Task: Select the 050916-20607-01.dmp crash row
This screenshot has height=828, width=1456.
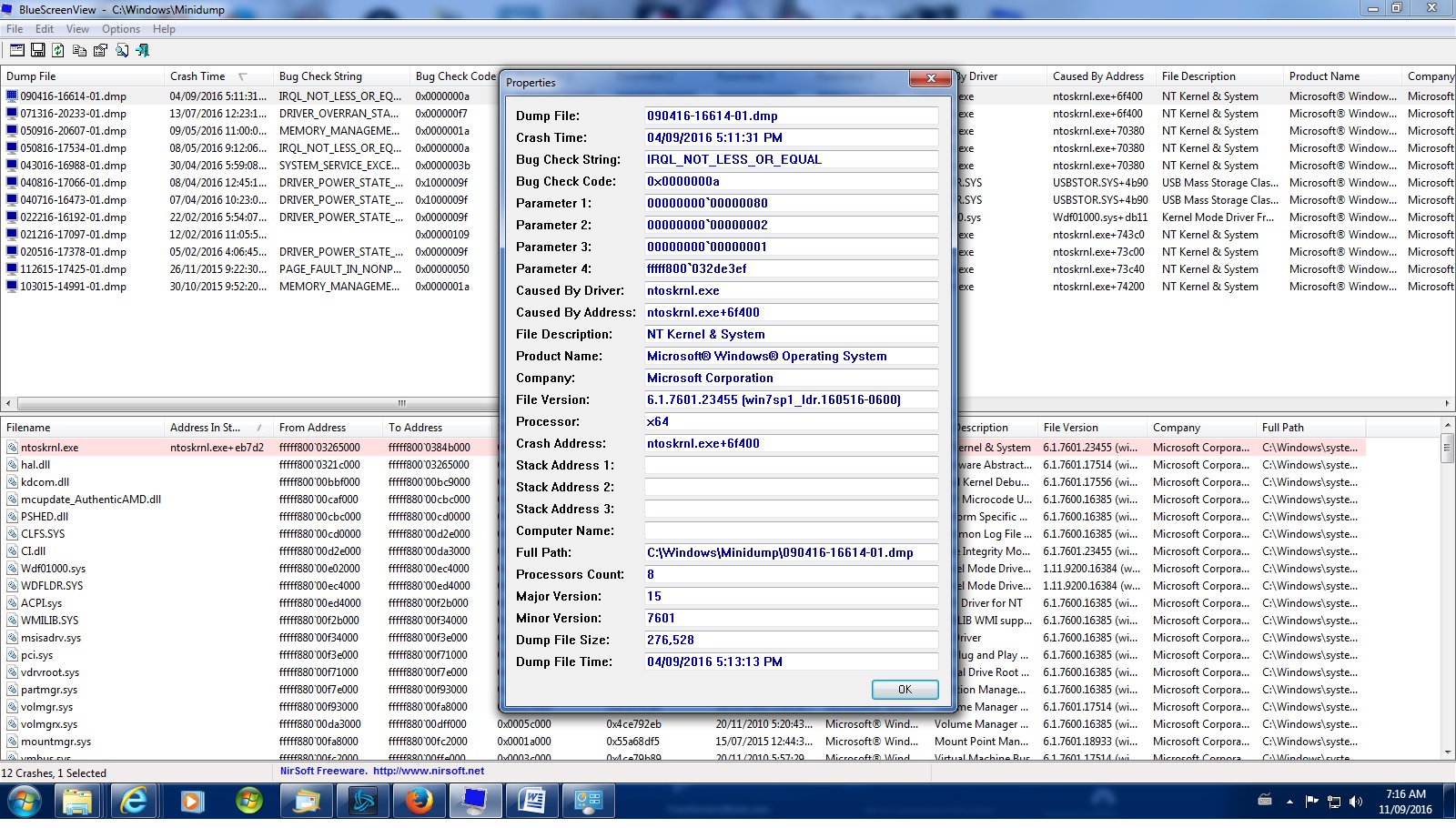Action: tap(74, 131)
